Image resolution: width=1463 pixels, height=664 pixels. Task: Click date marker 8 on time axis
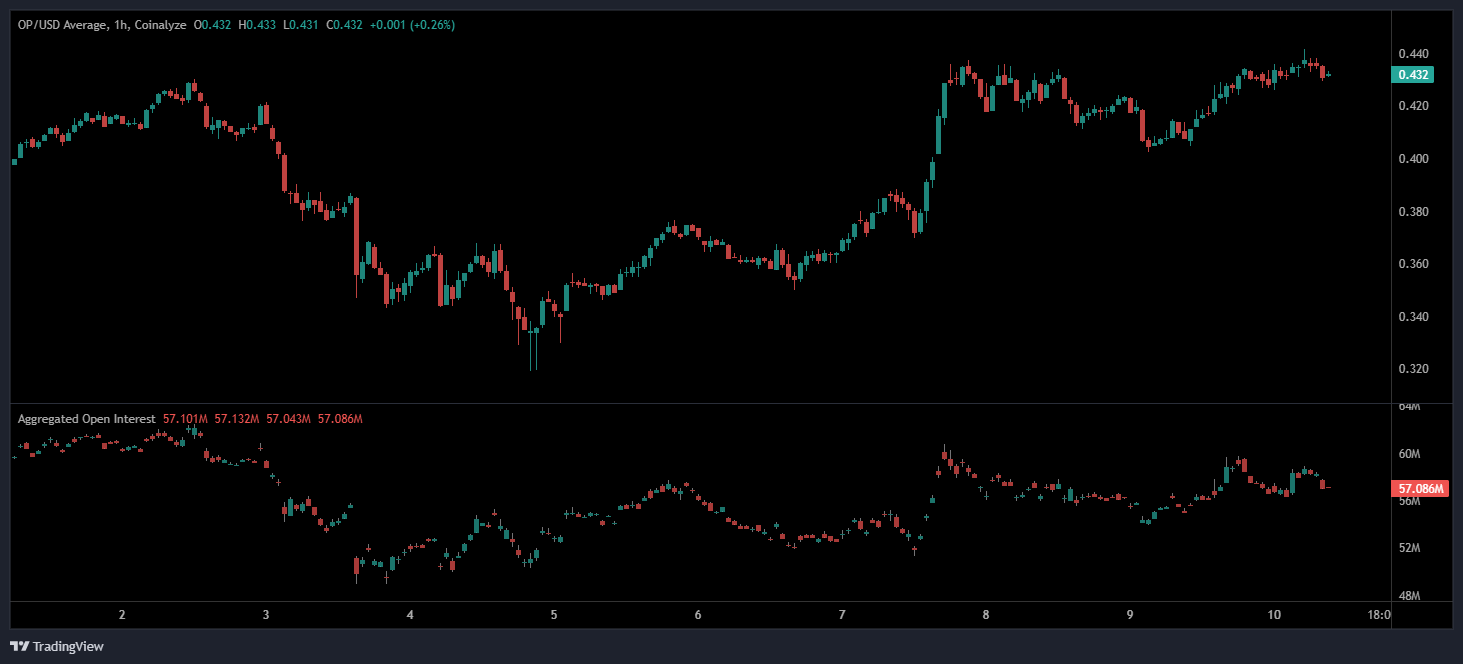pos(986,615)
